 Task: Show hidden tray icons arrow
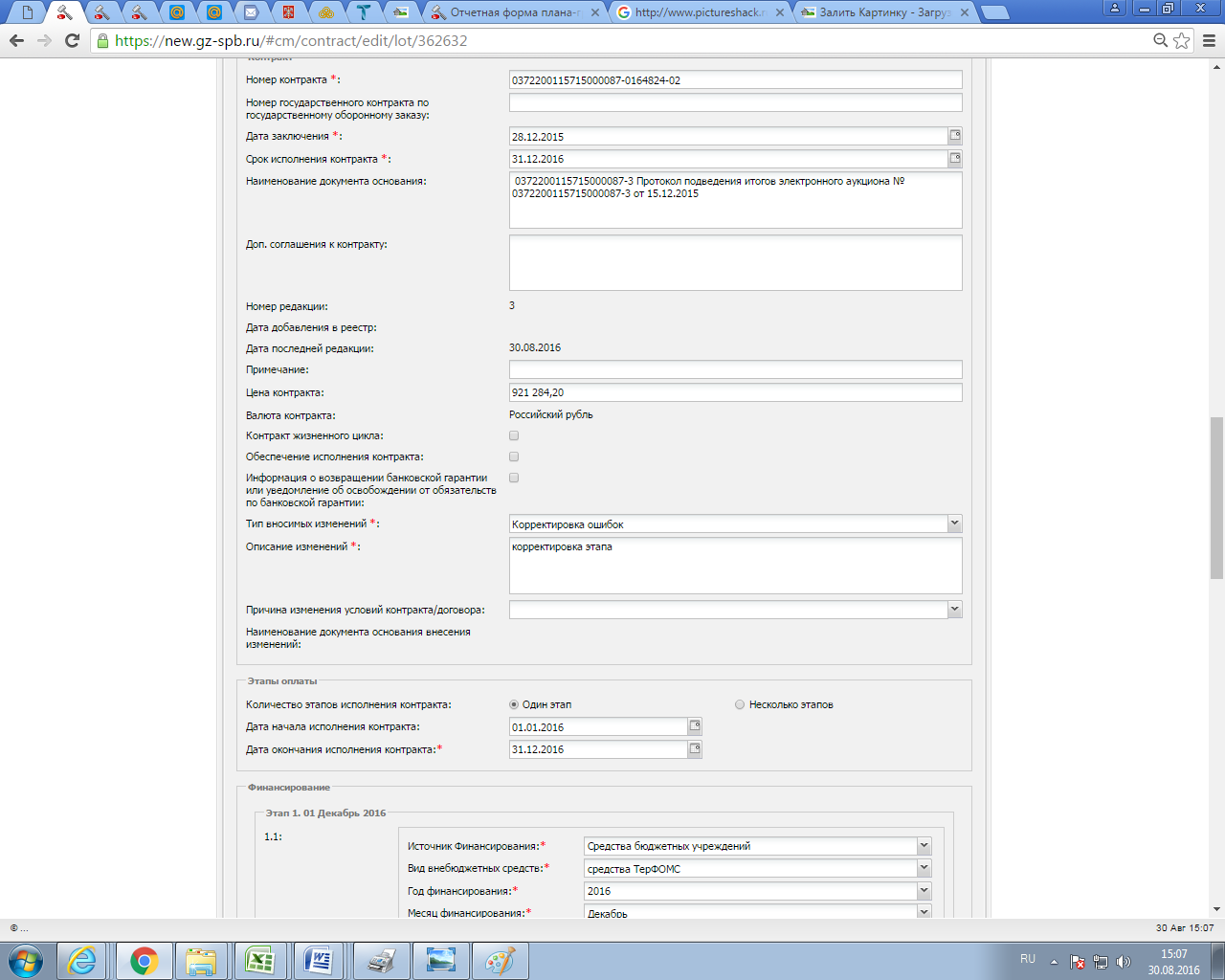click(1054, 962)
